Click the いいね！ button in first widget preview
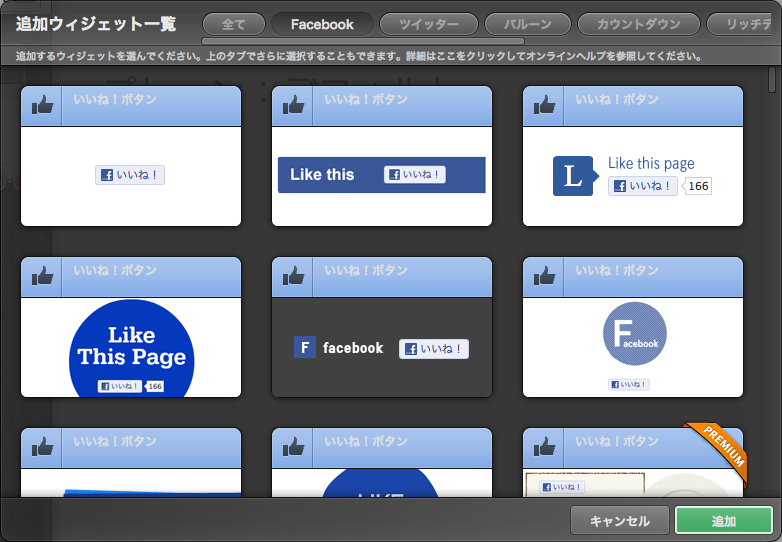 click(x=130, y=175)
